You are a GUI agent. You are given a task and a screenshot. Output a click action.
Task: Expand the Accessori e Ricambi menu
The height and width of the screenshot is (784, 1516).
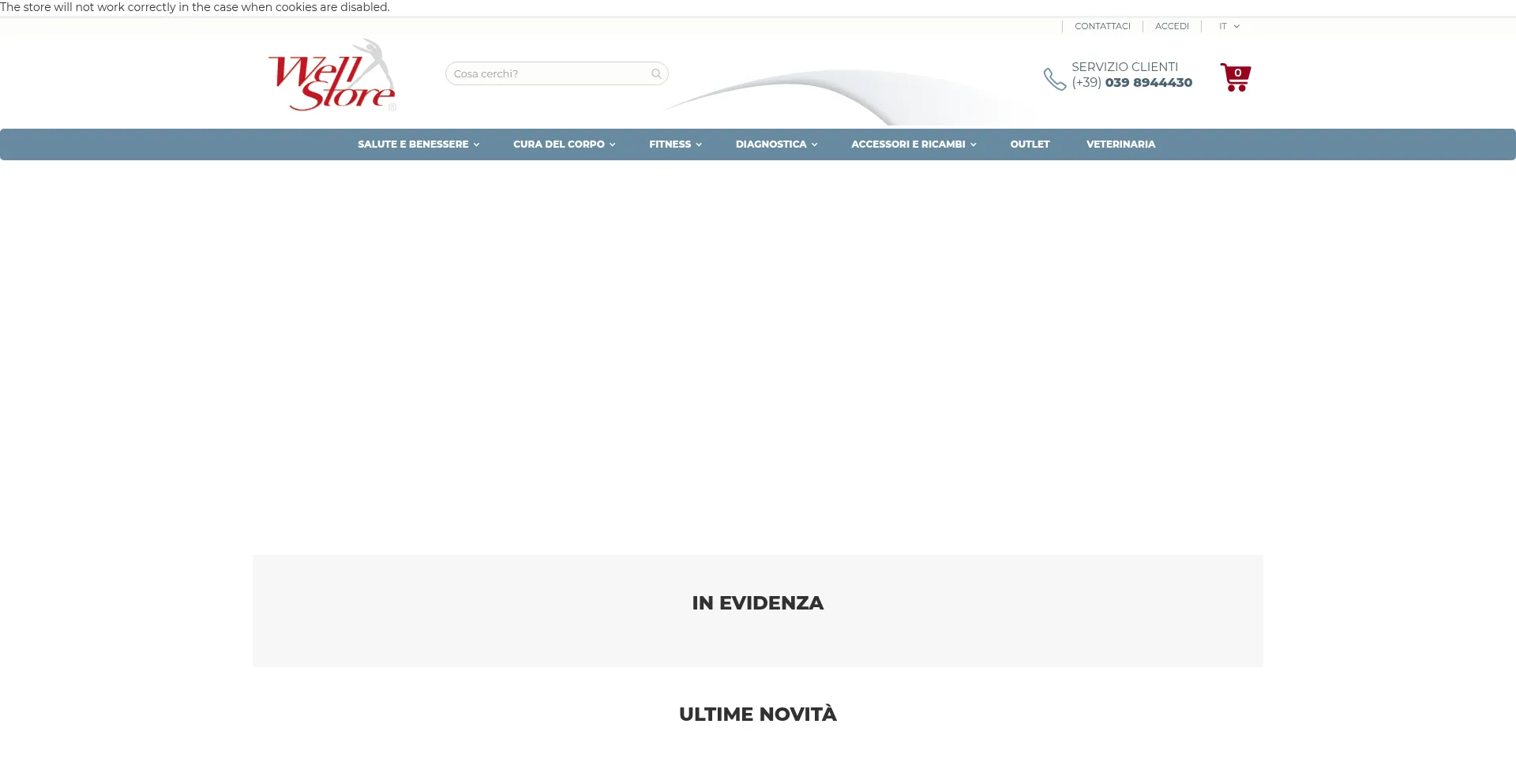pyautogui.click(x=914, y=144)
